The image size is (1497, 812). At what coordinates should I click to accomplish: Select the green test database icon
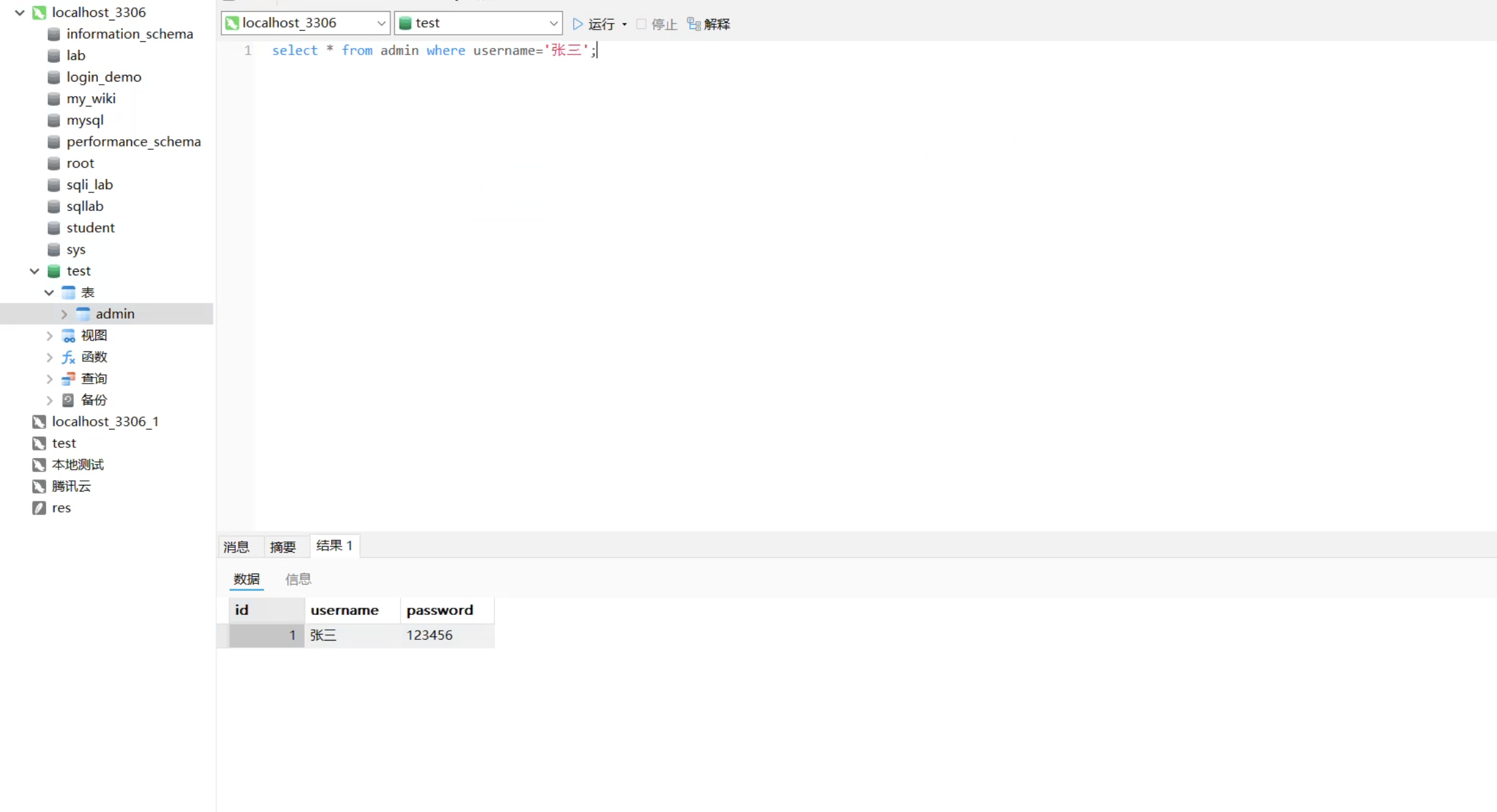pos(54,271)
